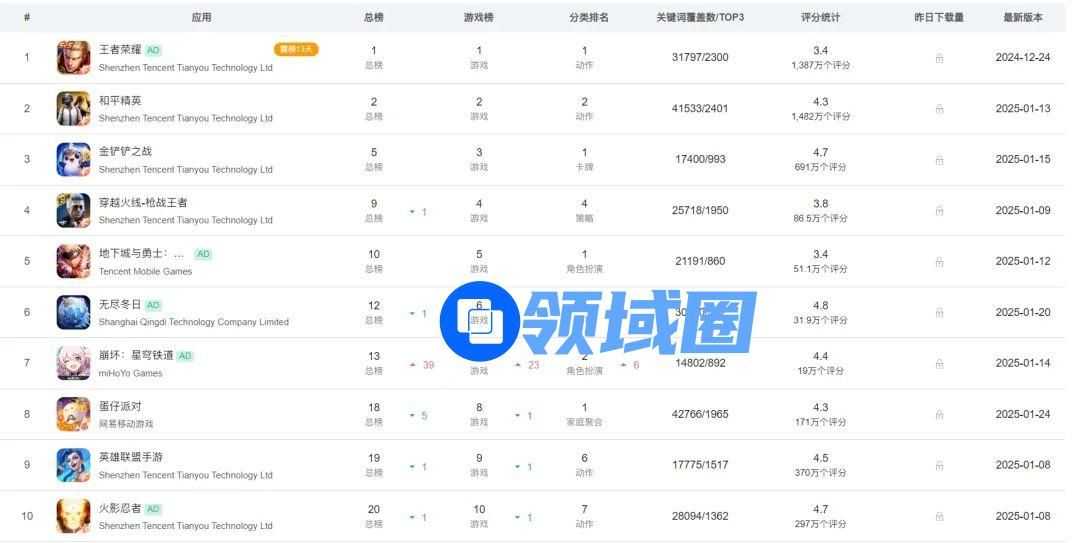
Task: Open the 无尽冬日 app name link
Action: [x=120, y=305]
